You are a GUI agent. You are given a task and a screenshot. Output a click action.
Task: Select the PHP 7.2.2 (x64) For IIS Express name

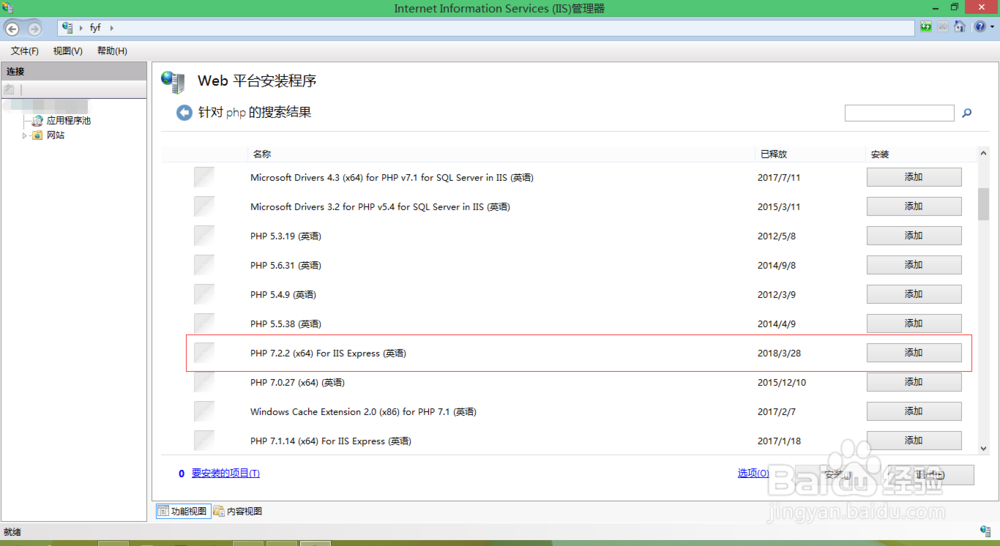point(328,353)
